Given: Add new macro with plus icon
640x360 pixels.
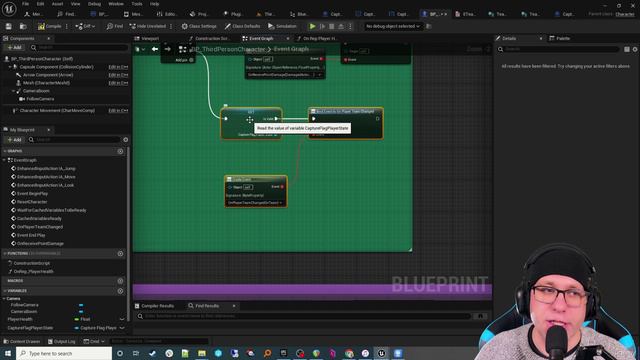Looking at the screenshot, I should coord(120,281).
